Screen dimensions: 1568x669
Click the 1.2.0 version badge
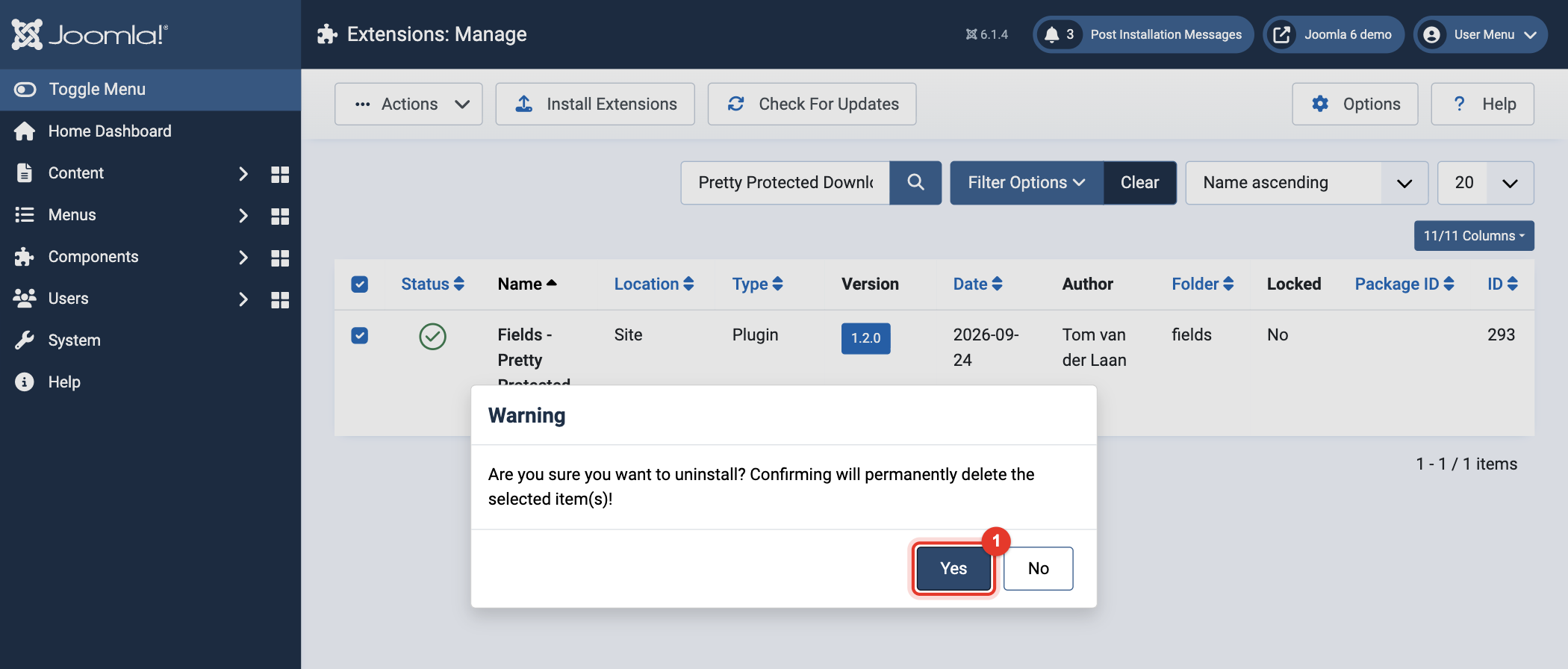[x=866, y=338]
